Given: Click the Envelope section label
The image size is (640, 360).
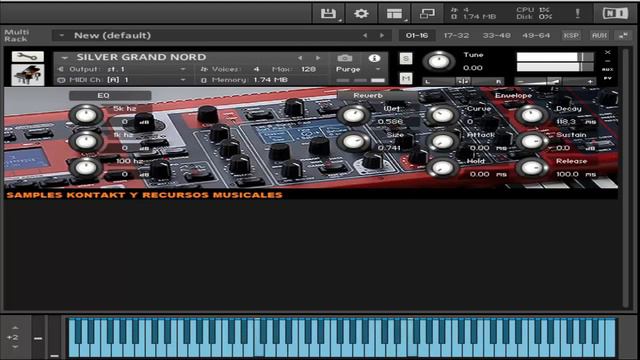Looking at the screenshot, I should (513, 96).
